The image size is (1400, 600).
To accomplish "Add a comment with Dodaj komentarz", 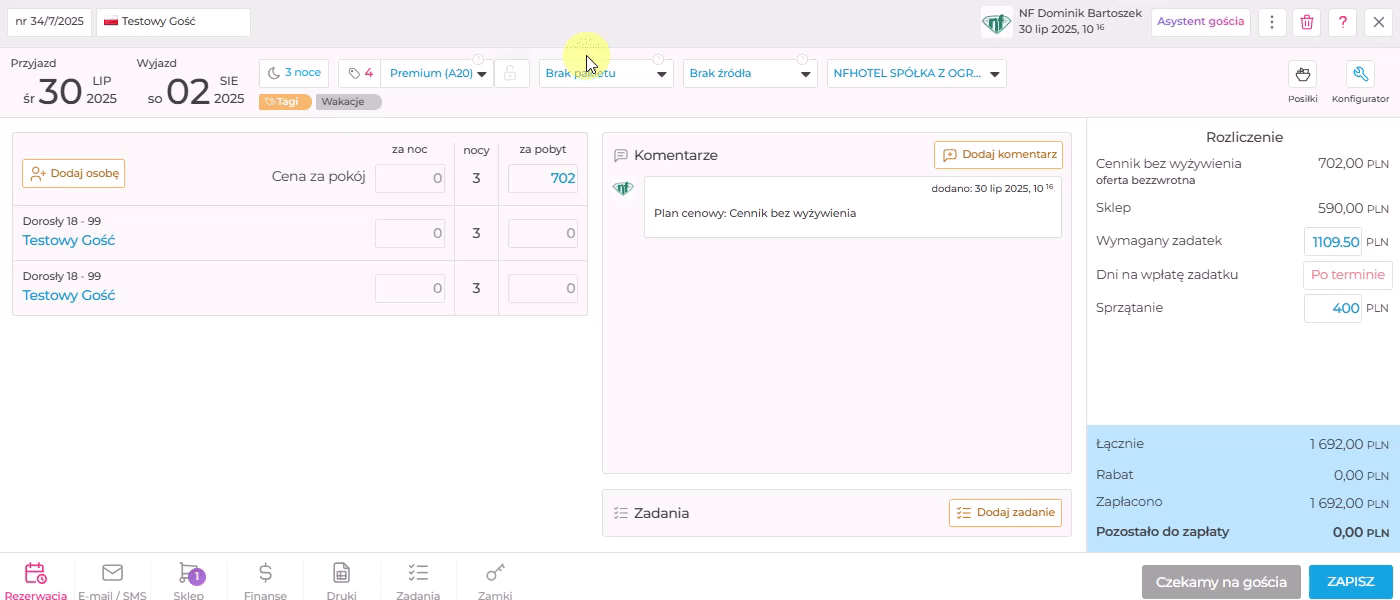I will tap(999, 155).
